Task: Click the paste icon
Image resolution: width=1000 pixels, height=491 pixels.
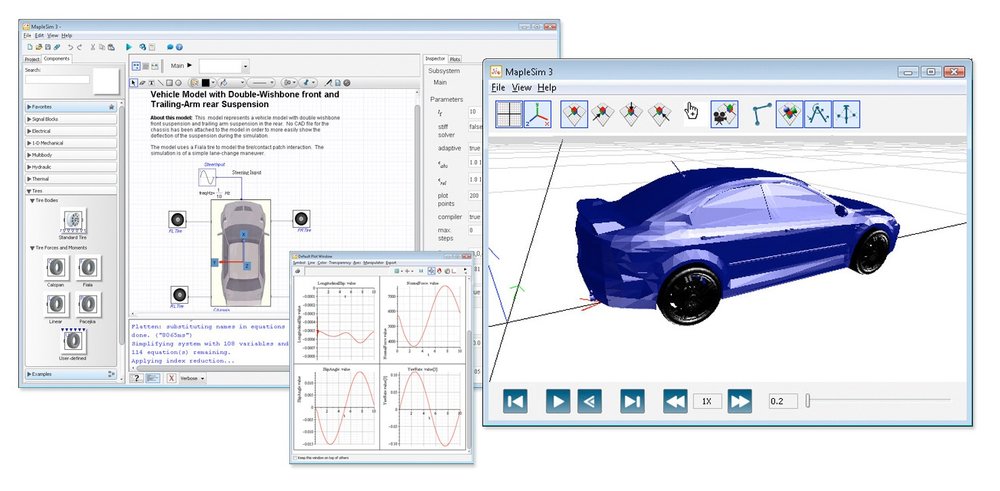Action: [x=111, y=47]
